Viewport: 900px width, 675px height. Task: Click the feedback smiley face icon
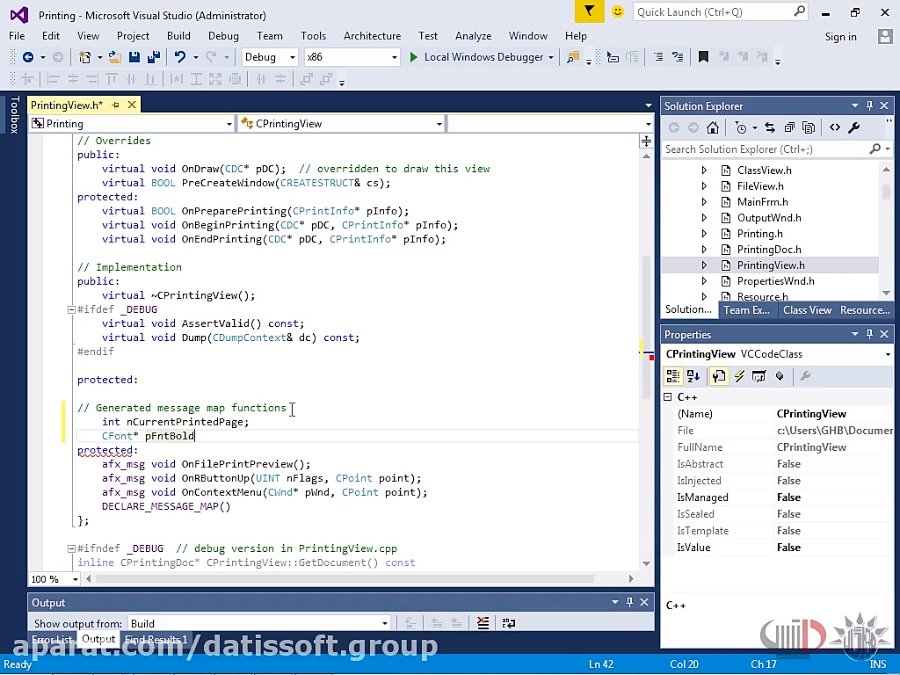coord(617,12)
